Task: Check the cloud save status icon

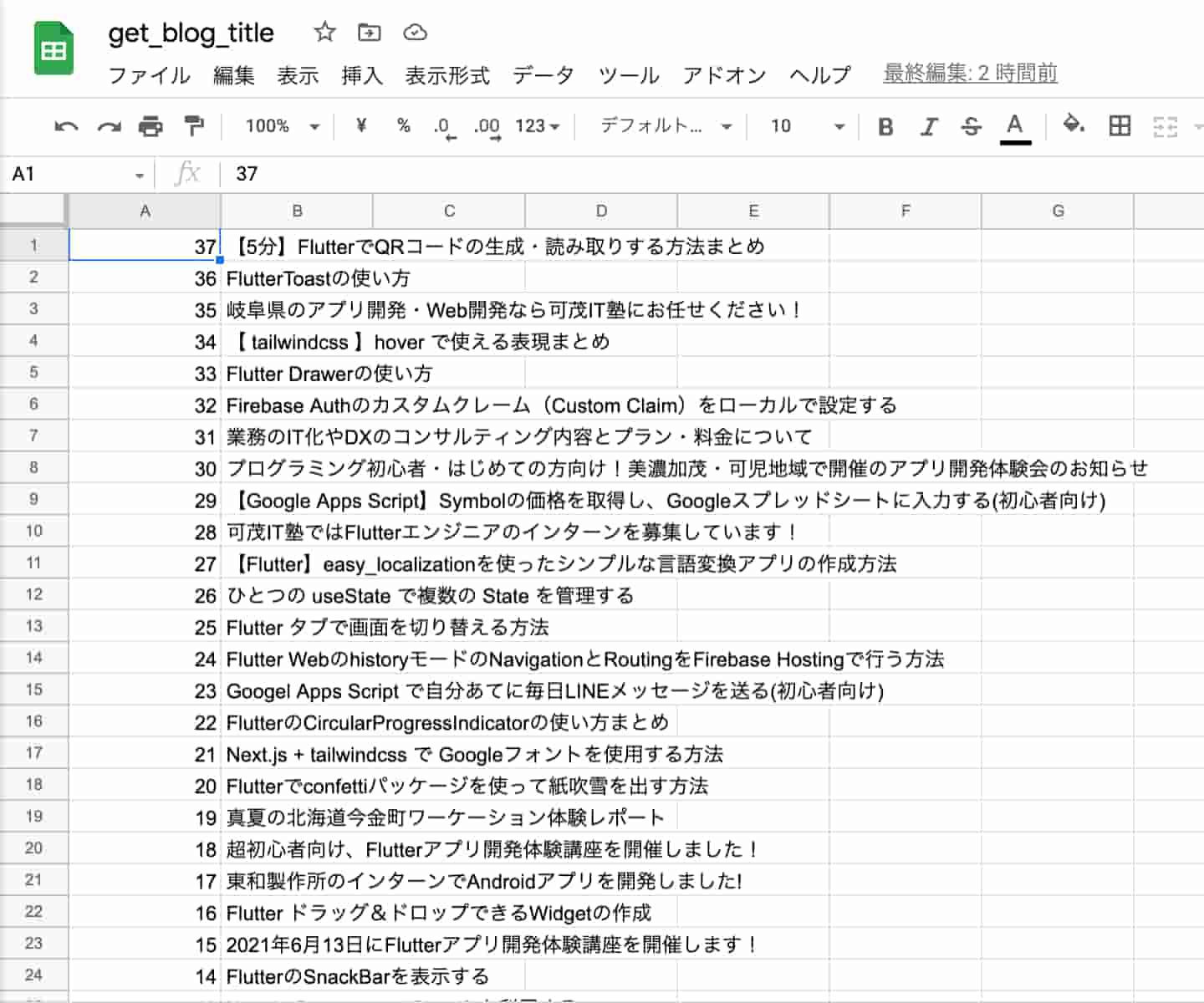Action: pos(416,33)
